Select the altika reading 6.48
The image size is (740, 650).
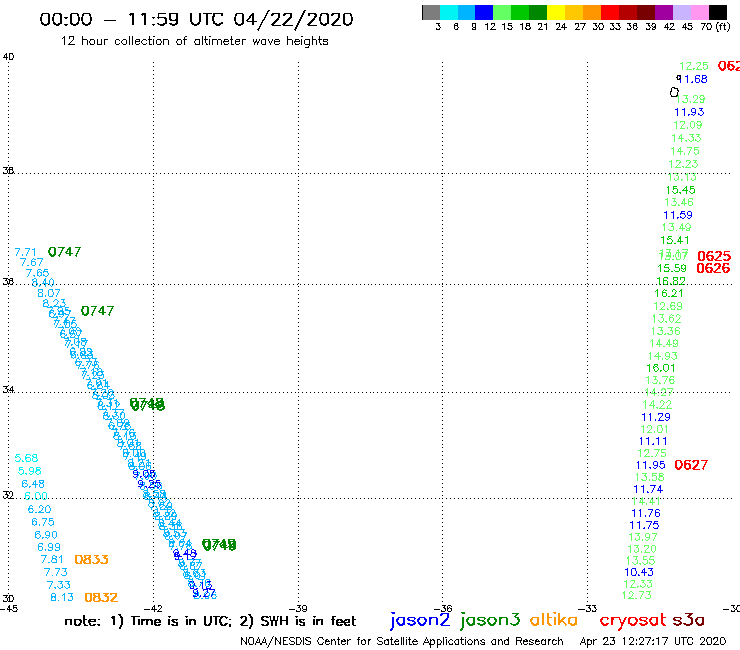click(33, 484)
